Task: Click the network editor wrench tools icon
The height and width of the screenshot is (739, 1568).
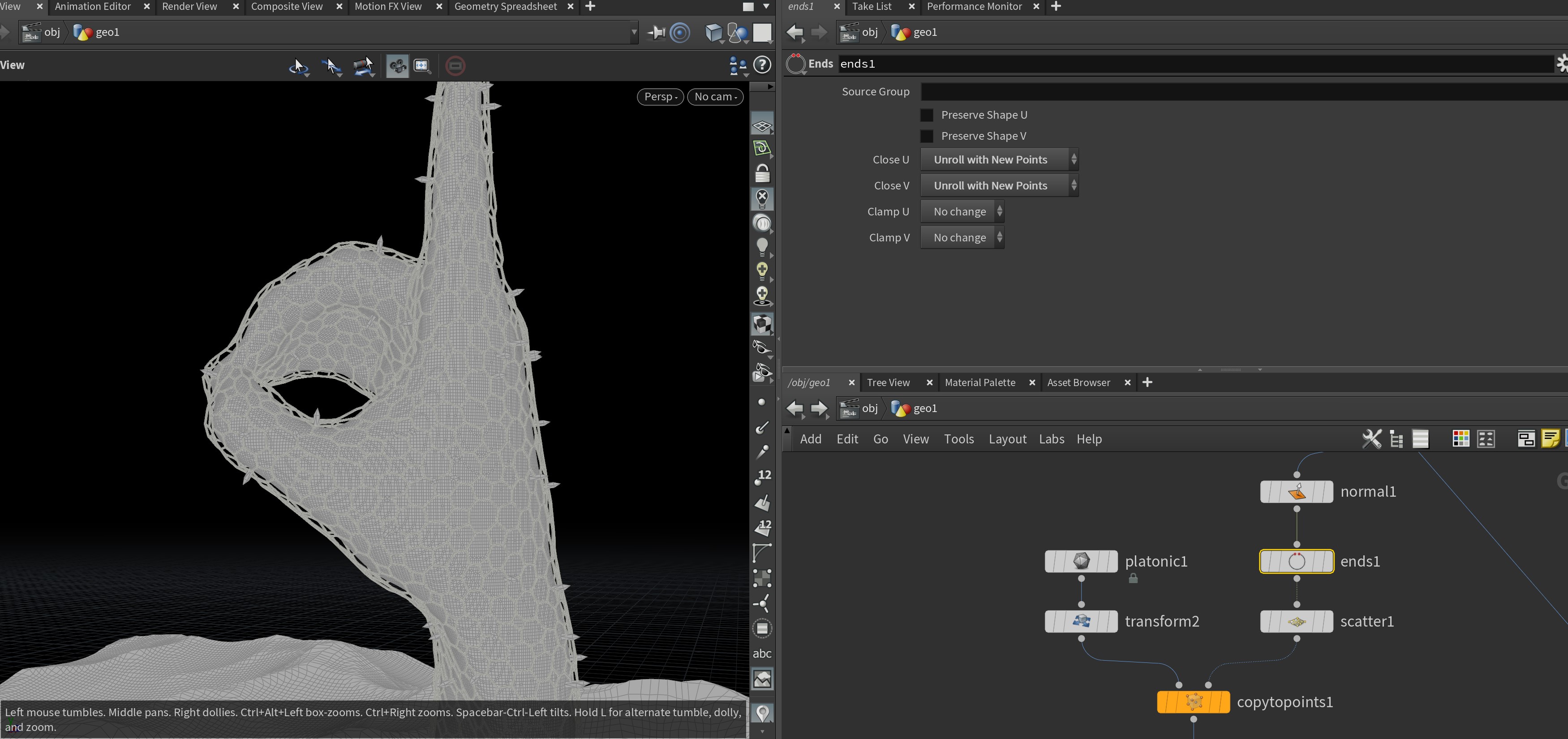Action: coord(1371,438)
